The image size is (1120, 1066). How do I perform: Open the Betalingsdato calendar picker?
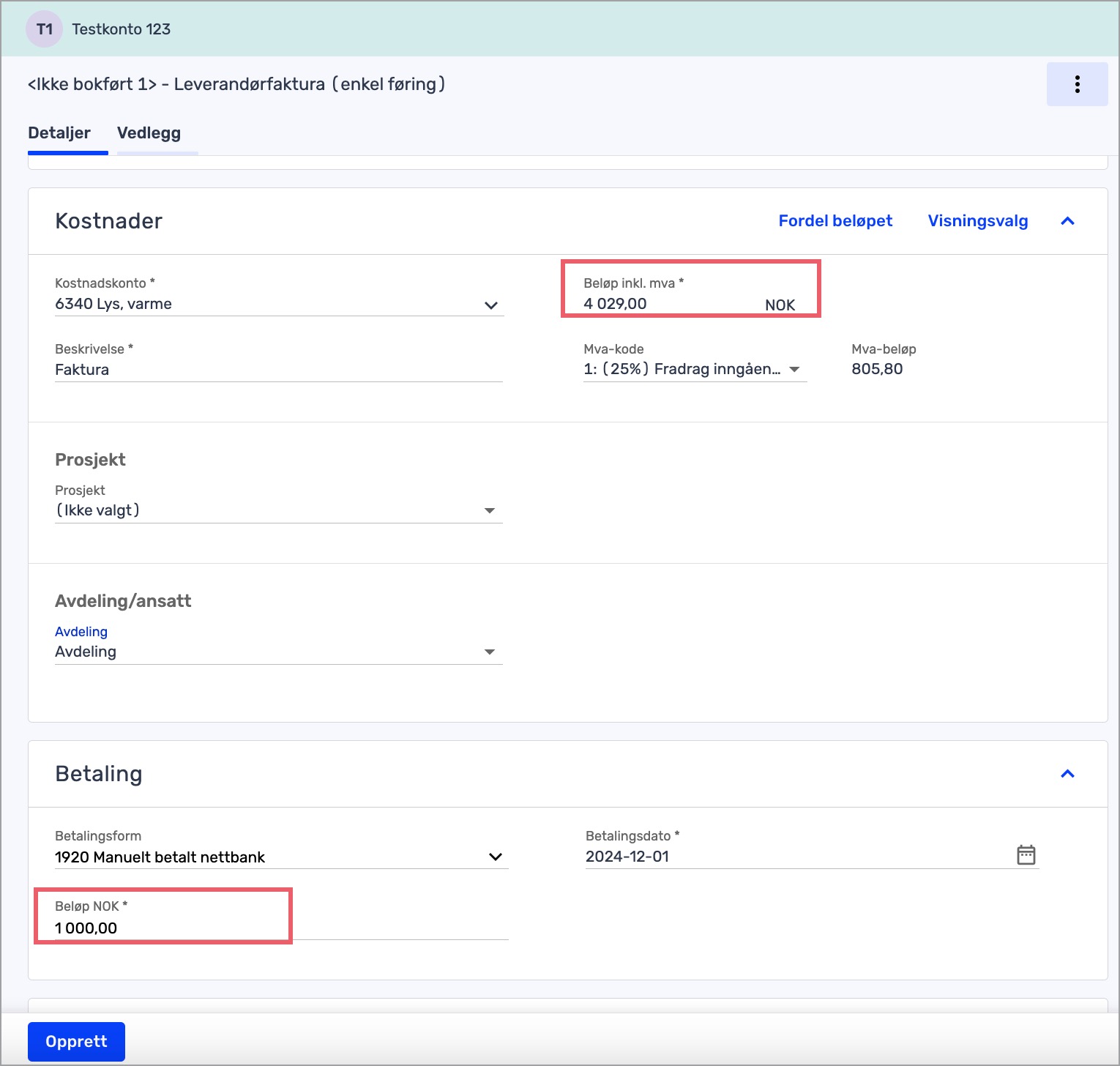1026,854
